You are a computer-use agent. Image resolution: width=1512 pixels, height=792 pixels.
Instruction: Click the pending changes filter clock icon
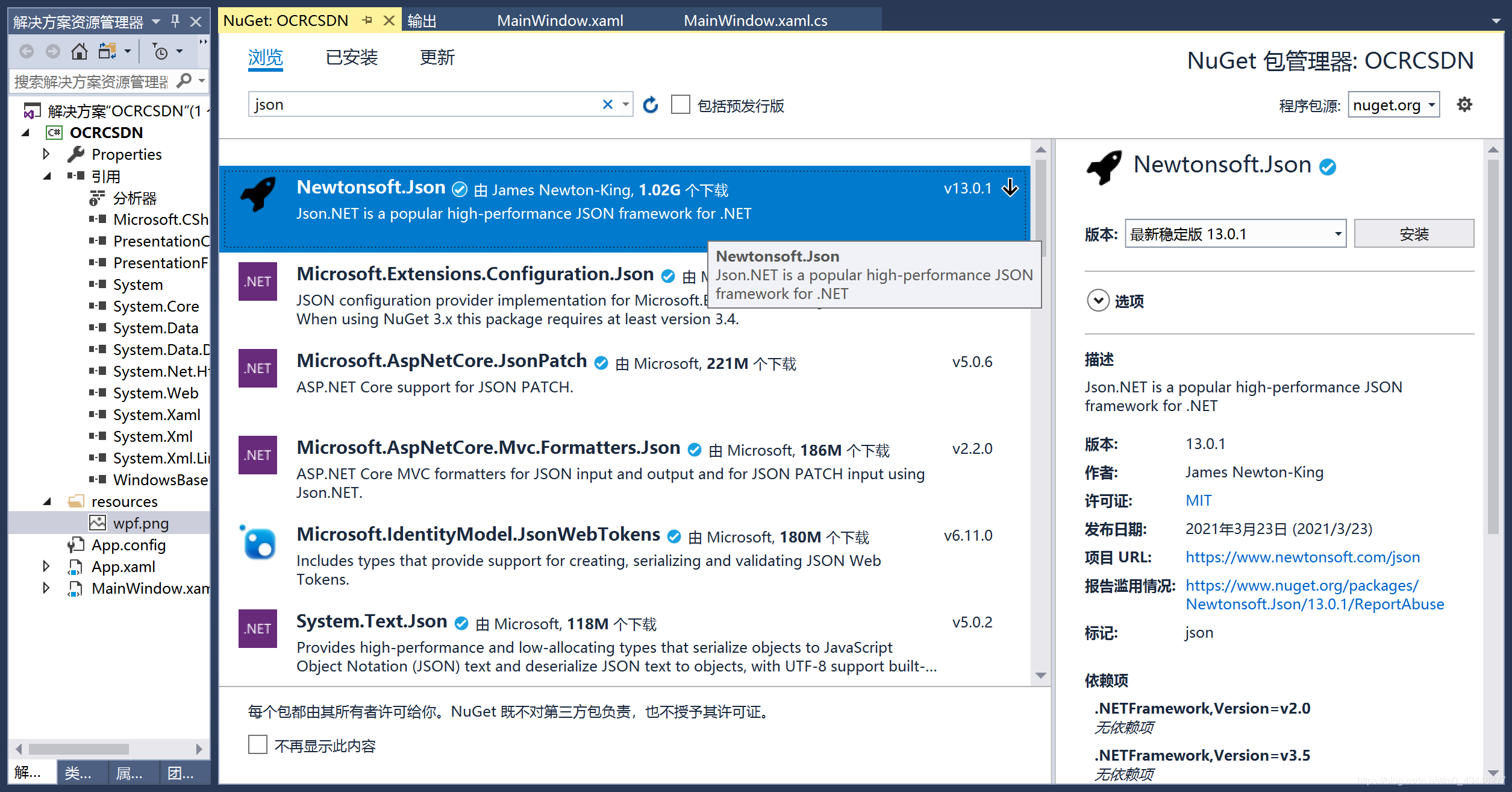[160, 52]
